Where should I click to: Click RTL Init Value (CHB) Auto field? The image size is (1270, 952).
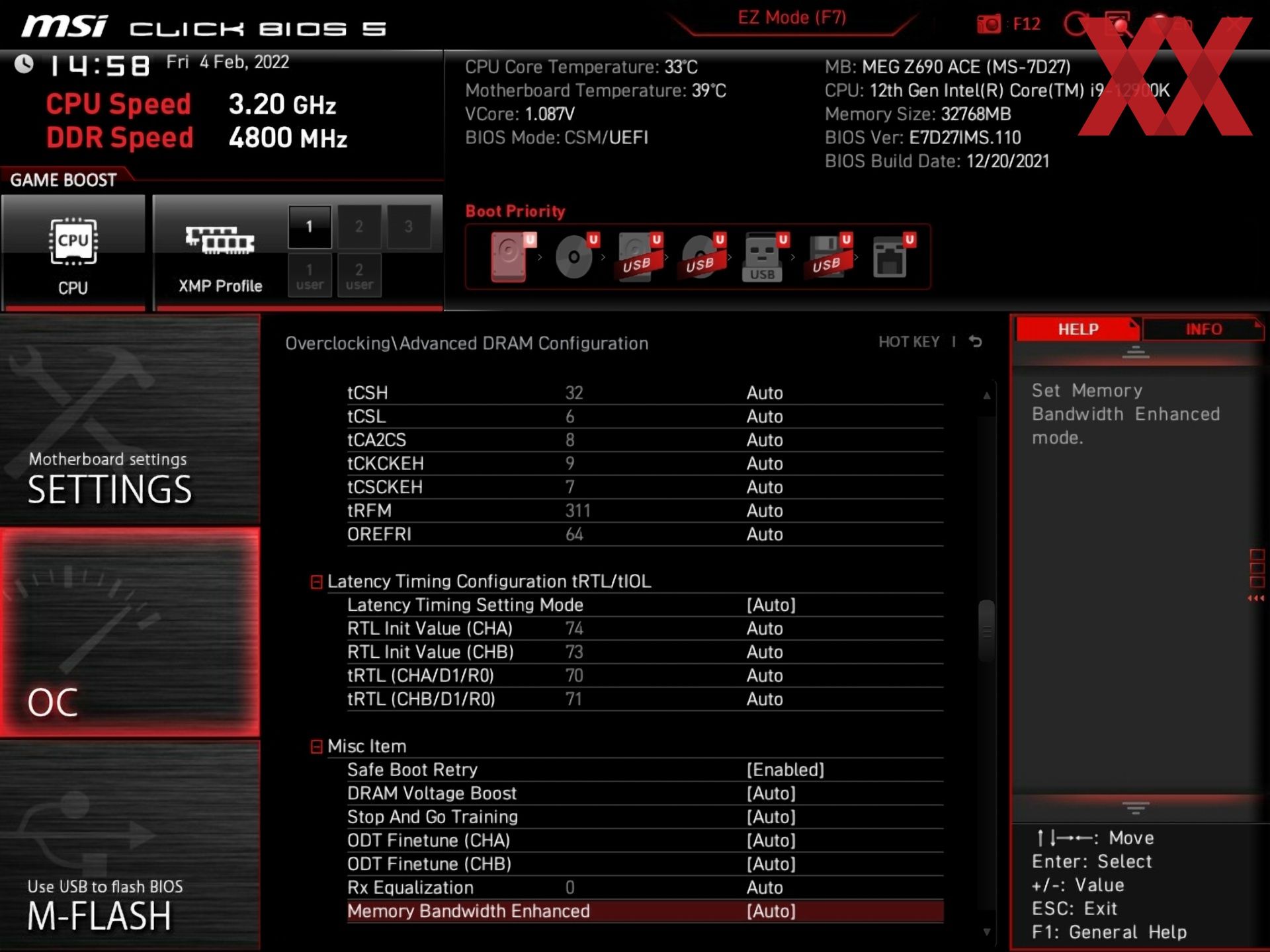(765, 653)
